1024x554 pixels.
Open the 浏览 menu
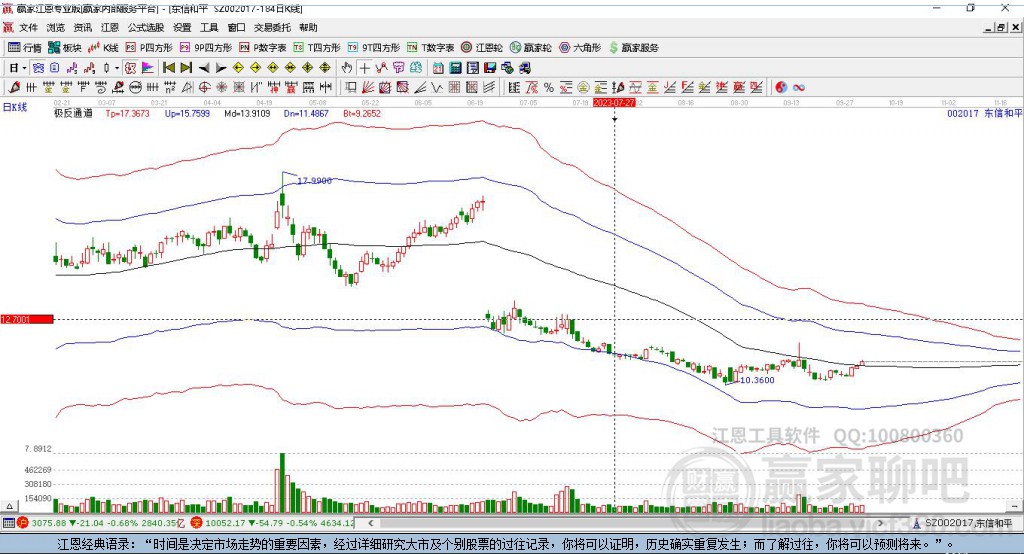coord(56,27)
